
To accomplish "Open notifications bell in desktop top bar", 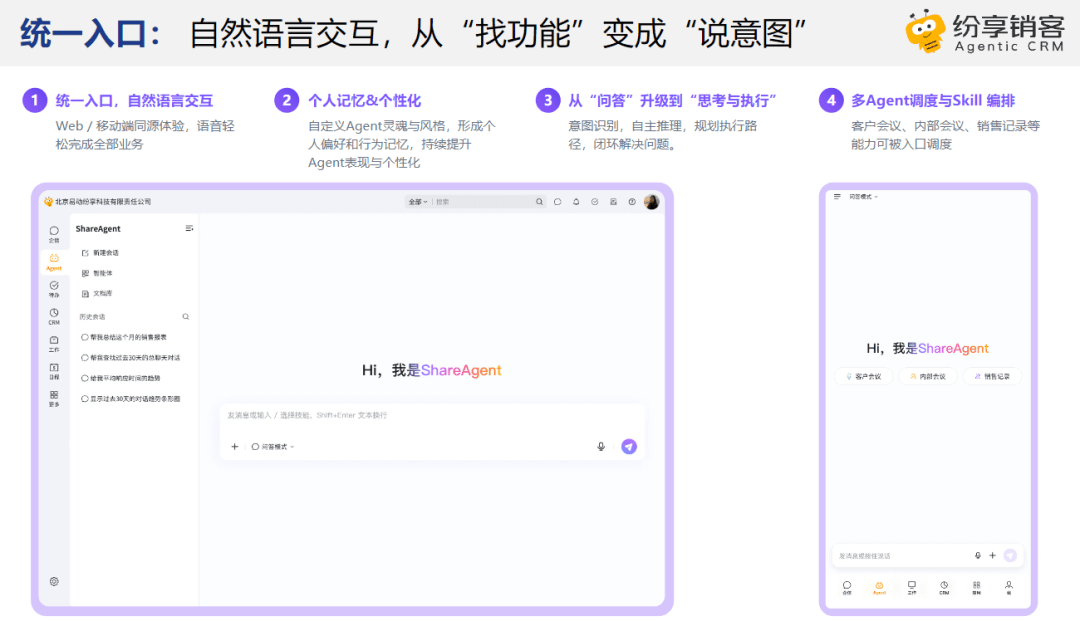I will 576,202.
